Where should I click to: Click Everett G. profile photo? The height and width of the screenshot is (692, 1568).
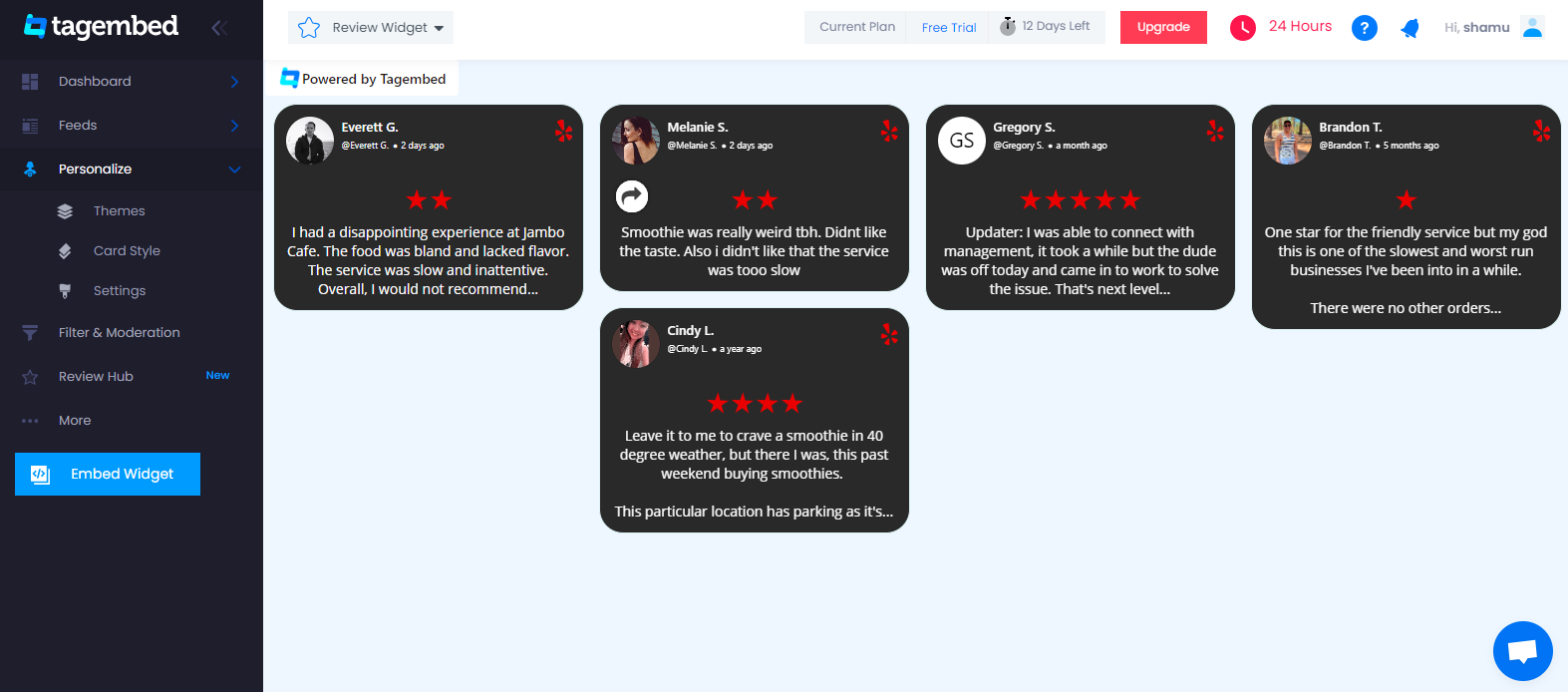[310, 141]
